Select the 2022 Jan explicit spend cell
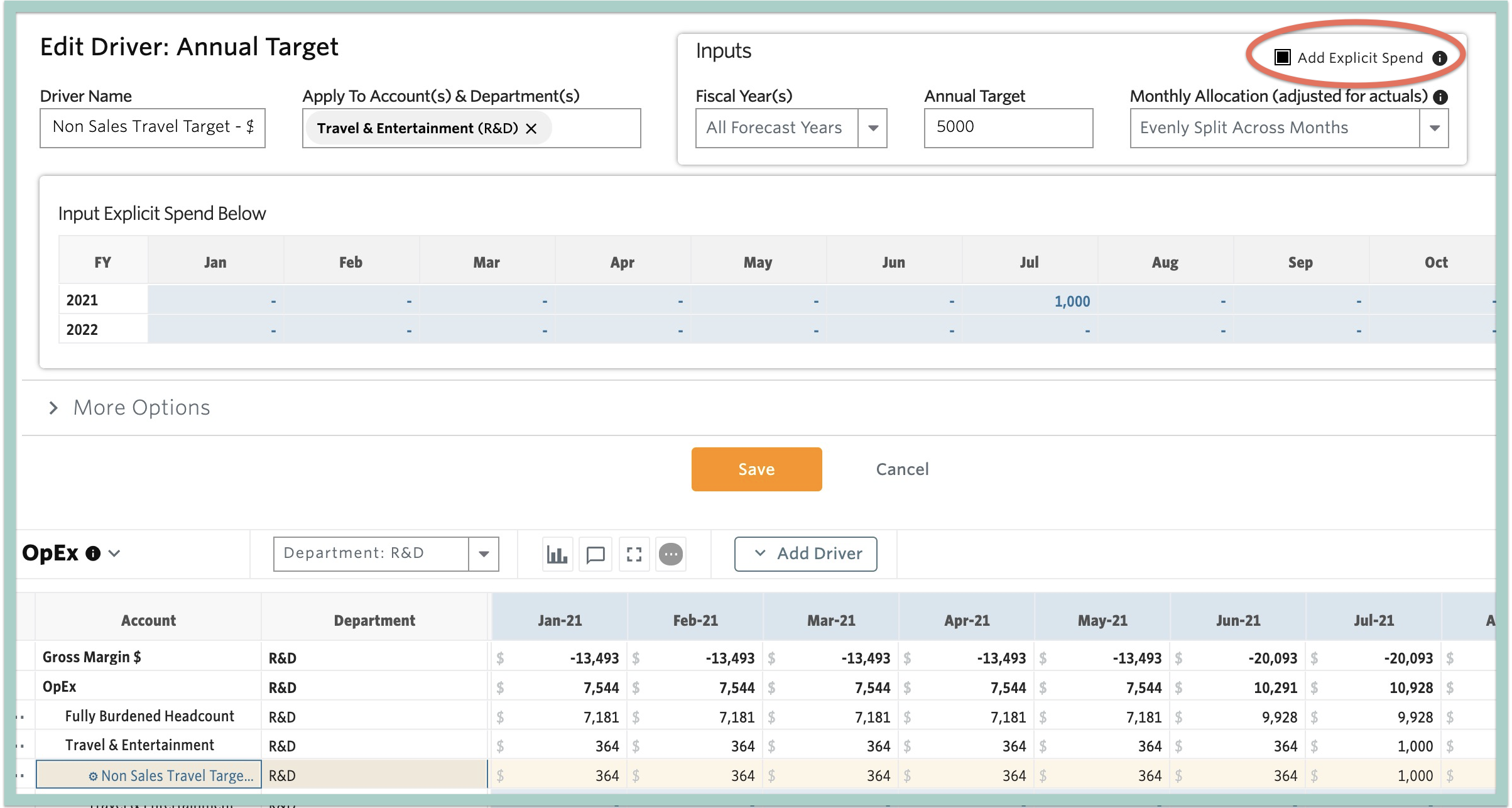1512x808 pixels. click(x=215, y=330)
